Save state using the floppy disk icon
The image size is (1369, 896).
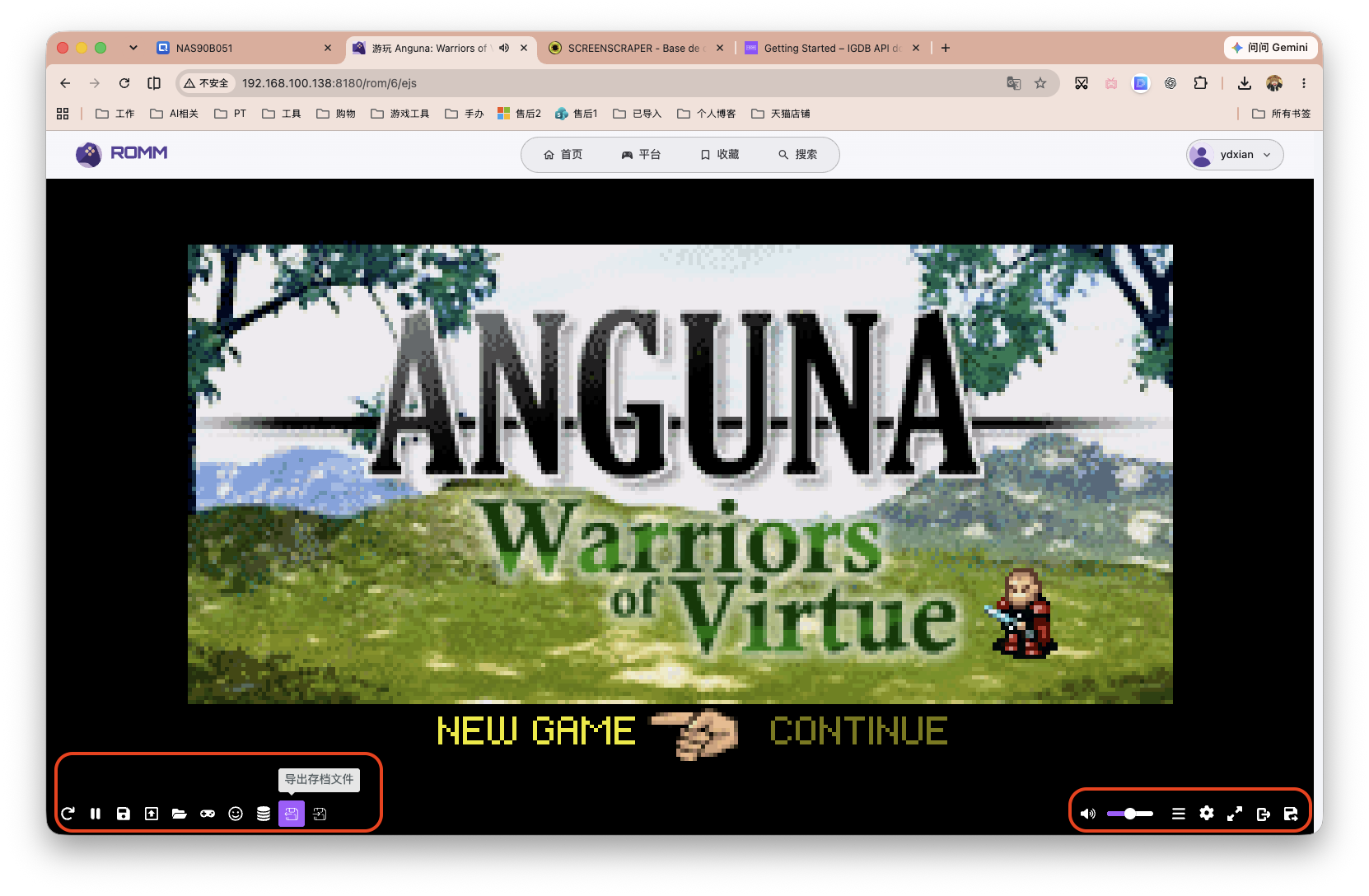[124, 814]
